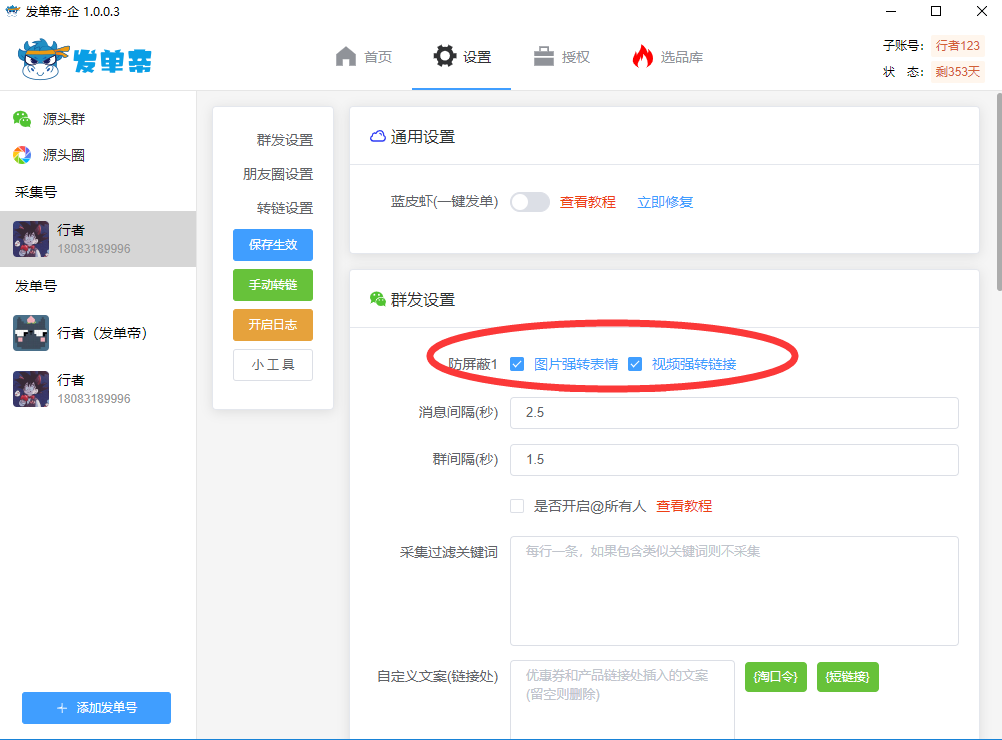Screen dimensions: 1002x740
Task: Click the colorful shutter icon beside 源头圈
Action: [22, 155]
